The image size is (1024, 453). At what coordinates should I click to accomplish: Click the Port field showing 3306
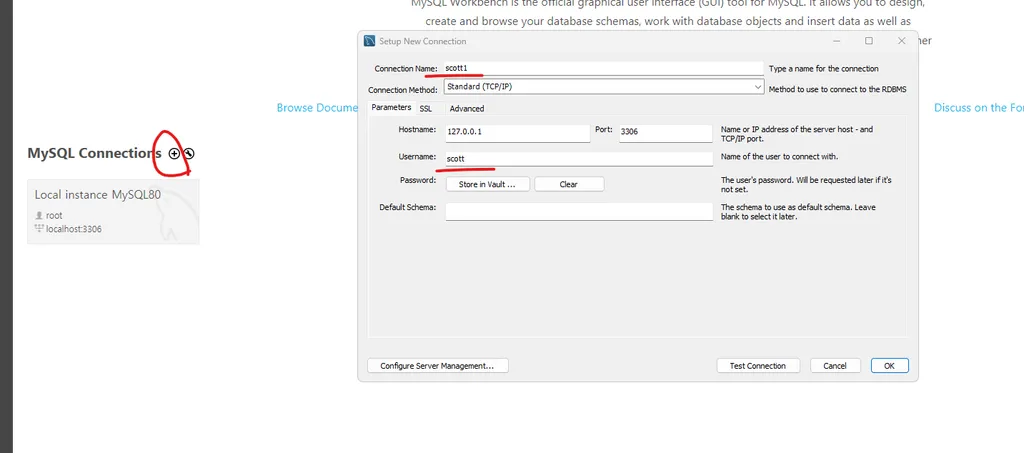coord(665,133)
